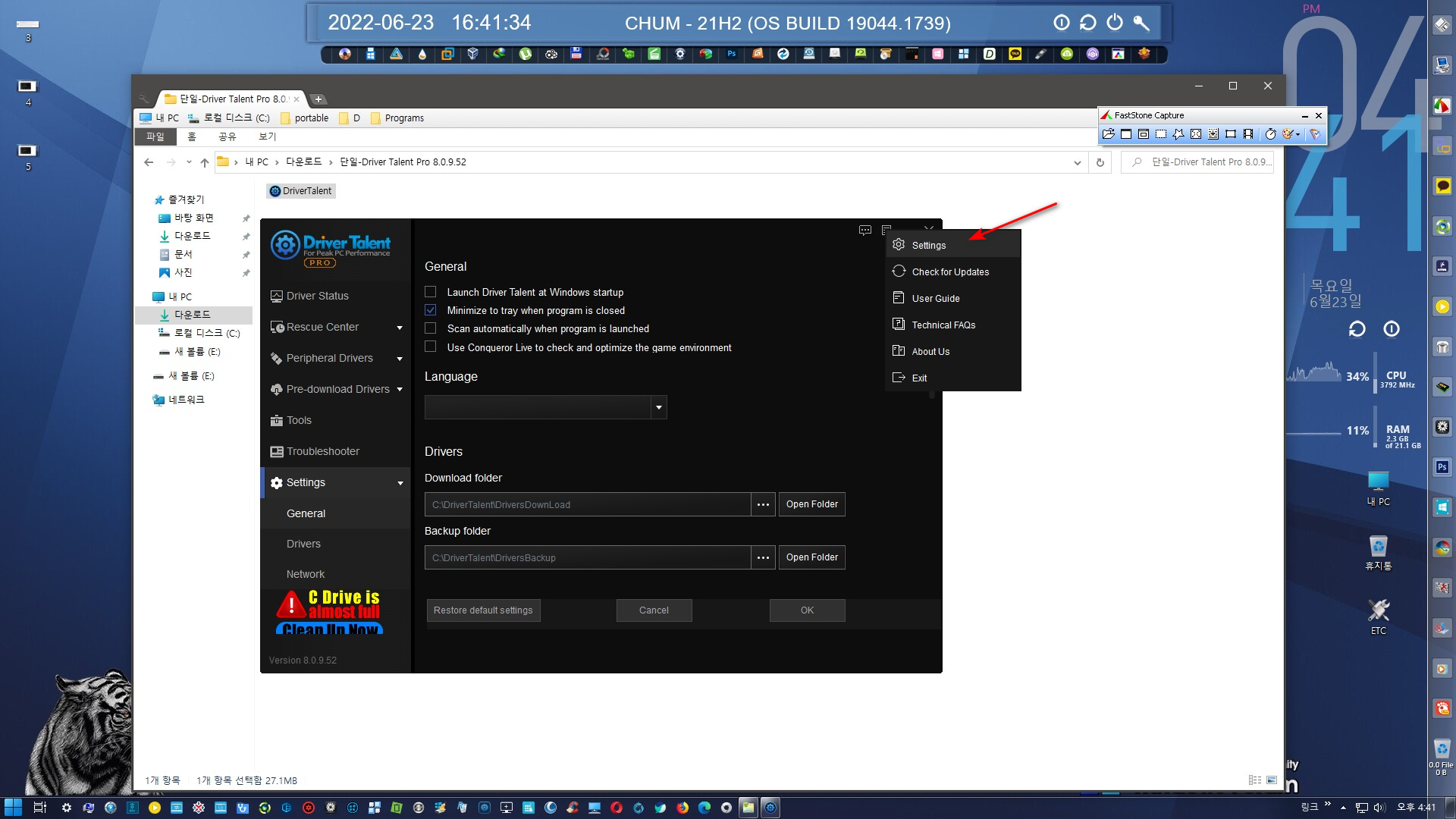Viewport: 1456px width, 819px height.
Task: Click Restore default settings button
Action: 483,610
